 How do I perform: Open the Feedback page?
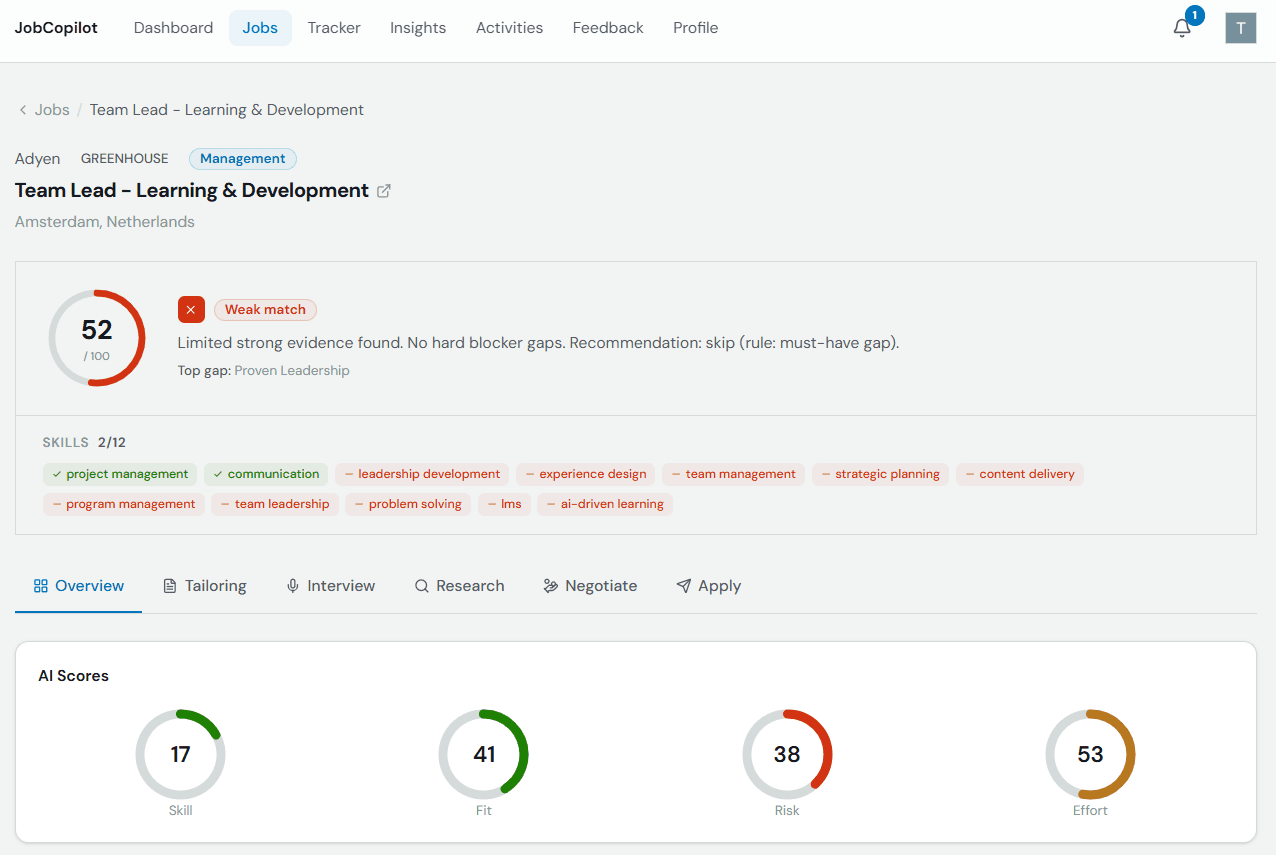608,28
